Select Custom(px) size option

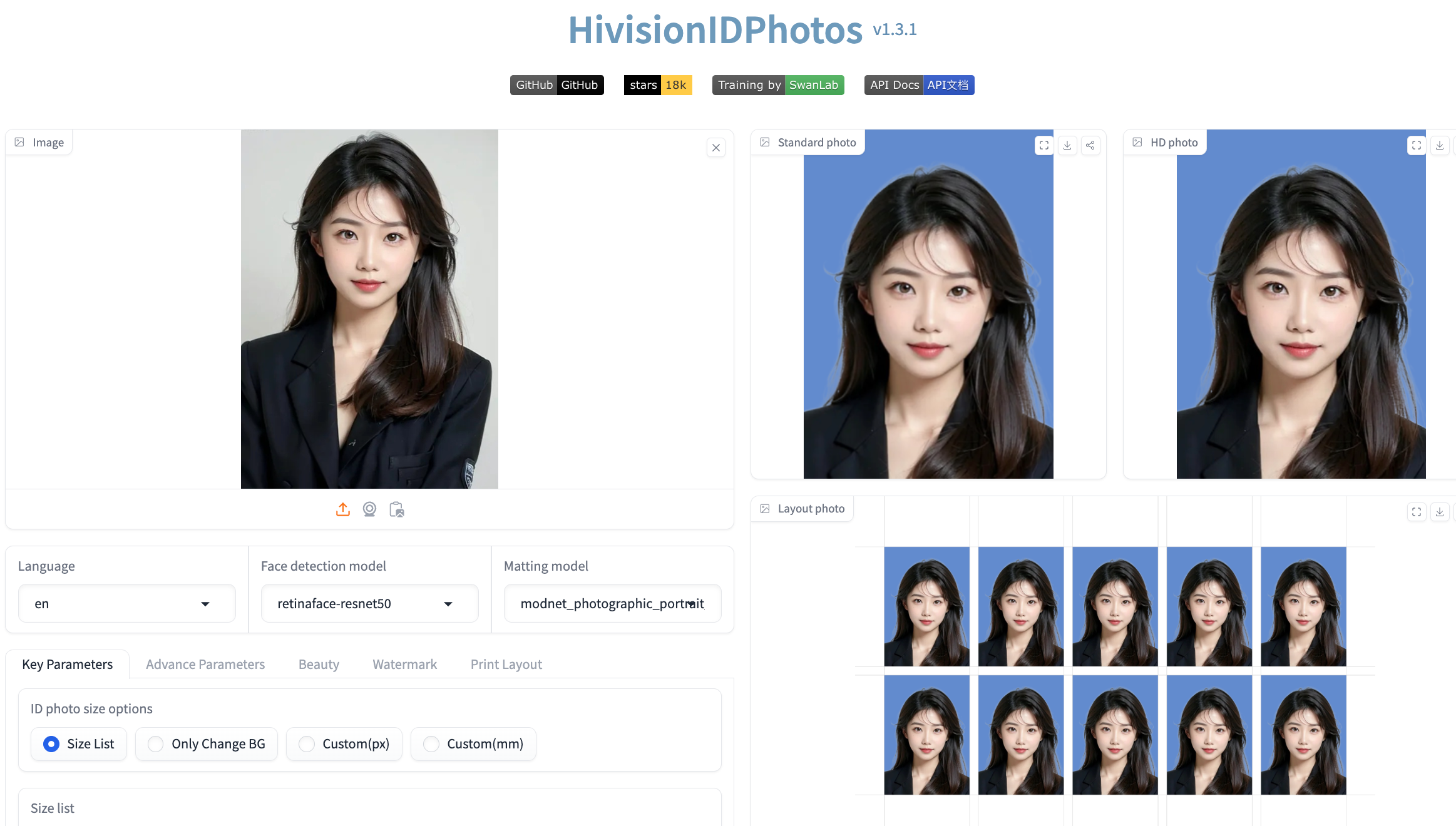pyautogui.click(x=344, y=744)
